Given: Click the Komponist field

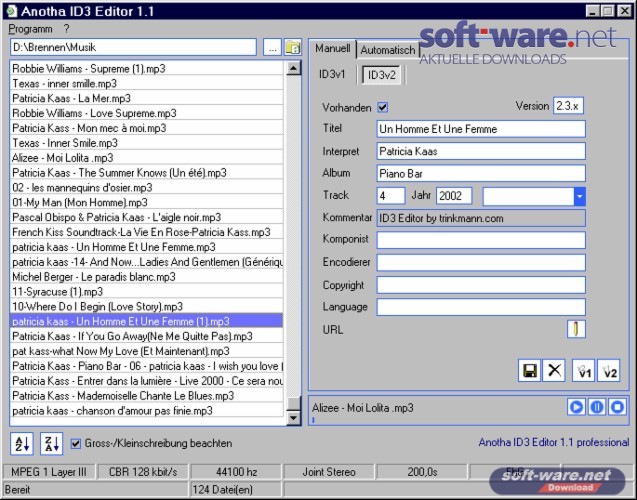Looking at the screenshot, I should pyautogui.click(x=481, y=240).
